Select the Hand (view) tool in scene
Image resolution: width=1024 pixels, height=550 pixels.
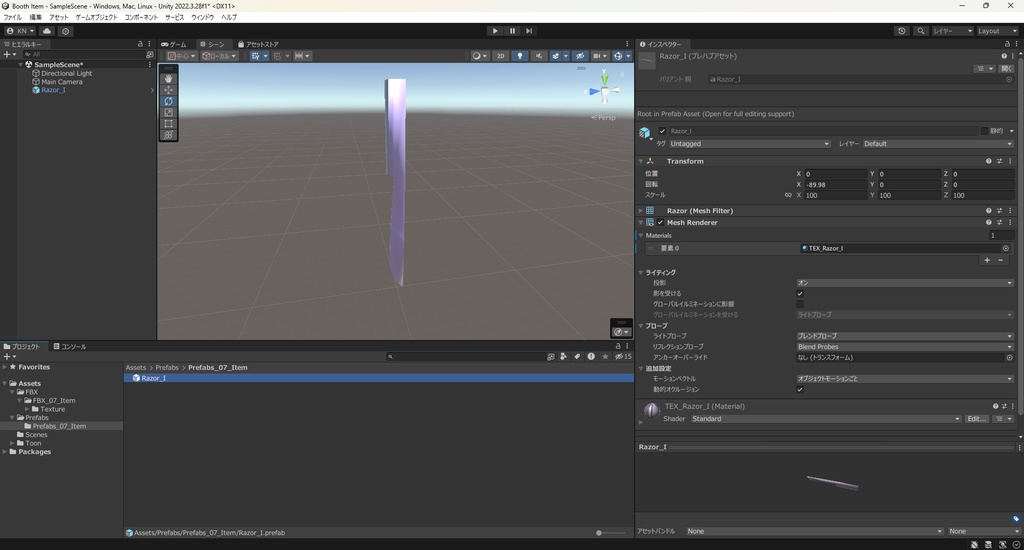click(168, 78)
